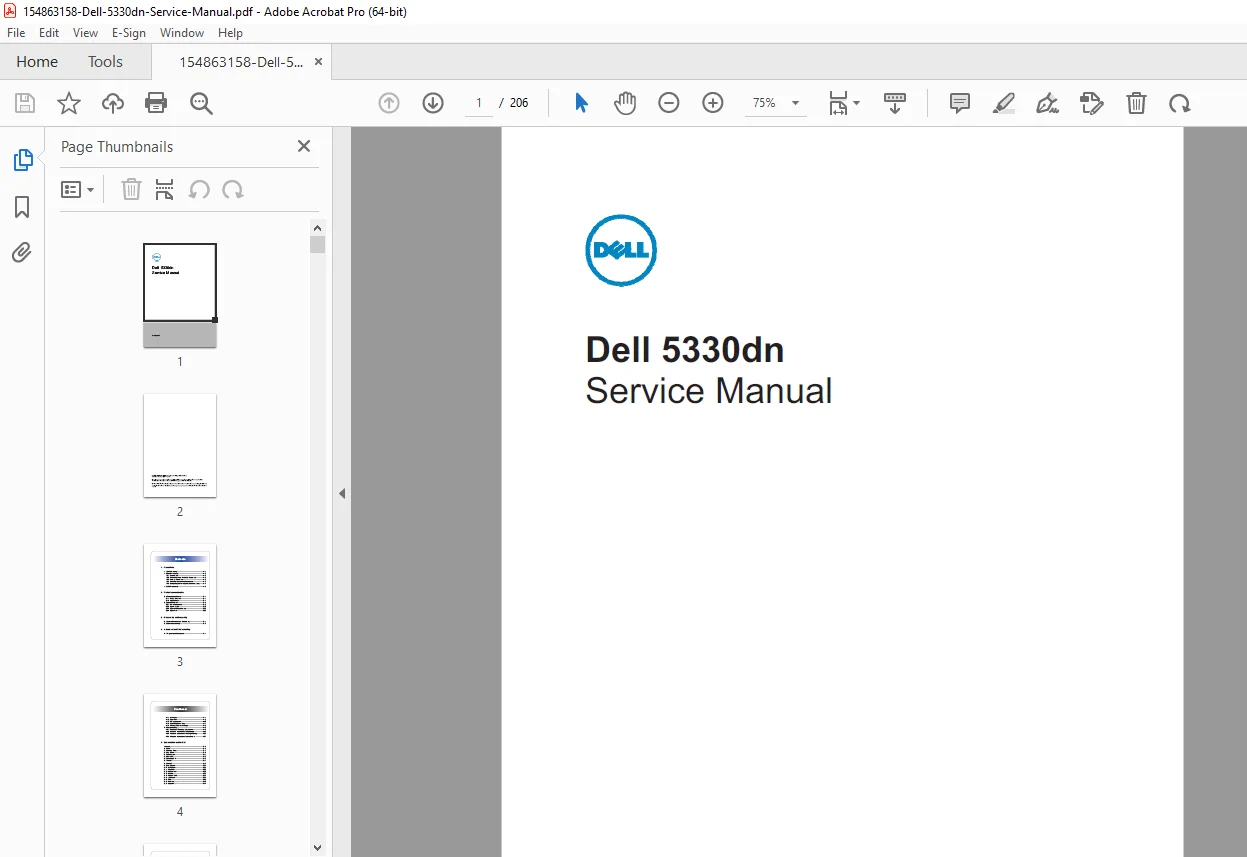Image resolution: width=1247 pixels, height=857 pixels.
Task: Open the Window menu
Action: point(182,33)
